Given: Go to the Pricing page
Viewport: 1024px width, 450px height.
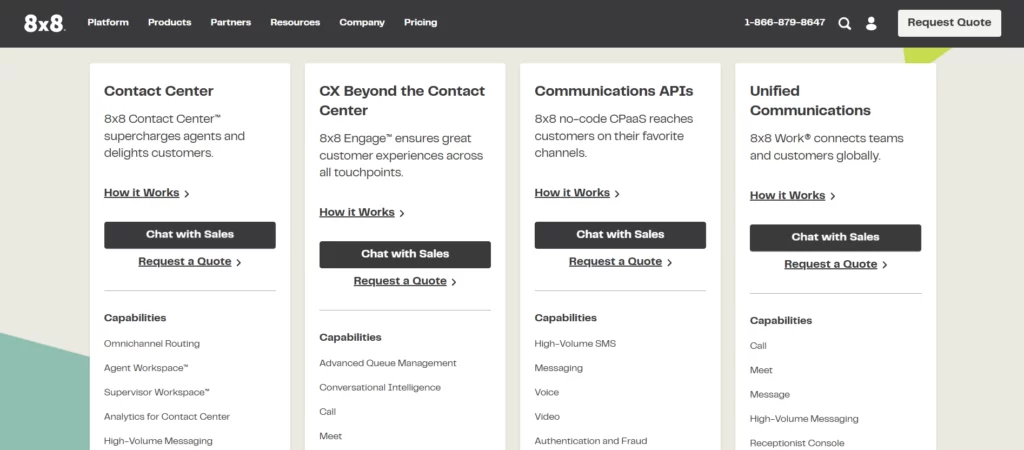Looking at the screenshot, I should [x=421, y=22].
